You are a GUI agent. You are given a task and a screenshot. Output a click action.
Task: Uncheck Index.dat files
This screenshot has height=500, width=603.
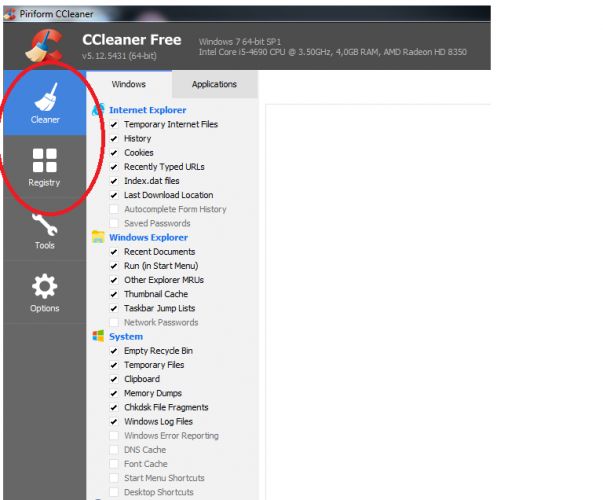click(114, 181)
